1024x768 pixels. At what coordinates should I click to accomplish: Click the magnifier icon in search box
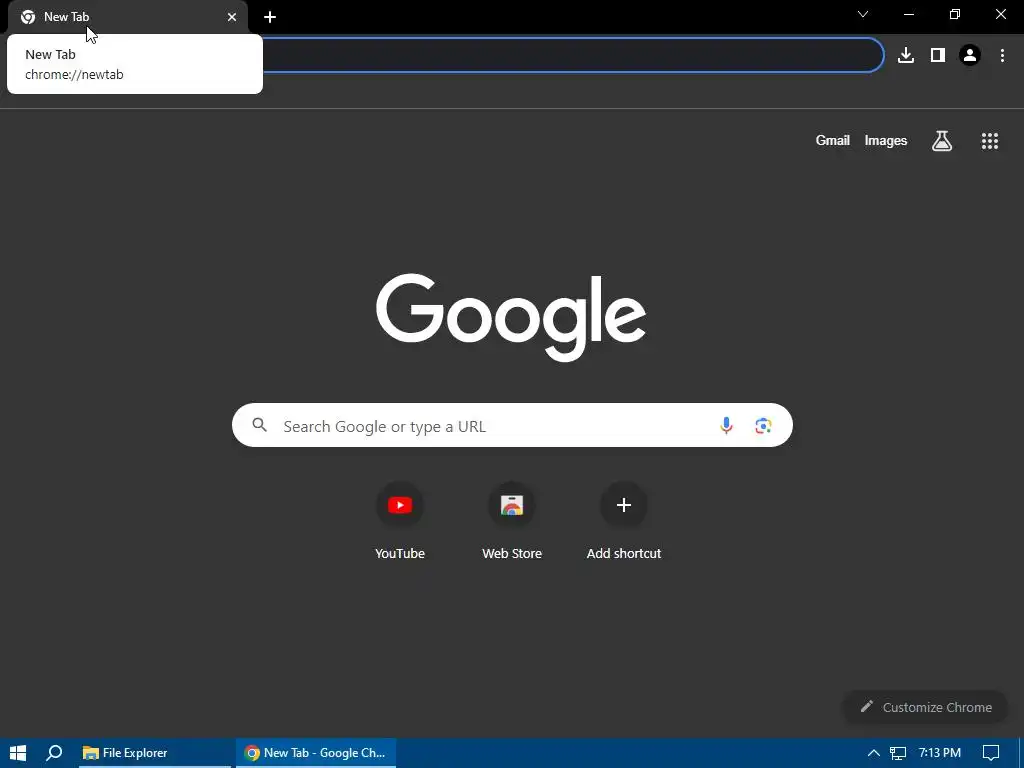pyautogui.click(x=259, y=425)
